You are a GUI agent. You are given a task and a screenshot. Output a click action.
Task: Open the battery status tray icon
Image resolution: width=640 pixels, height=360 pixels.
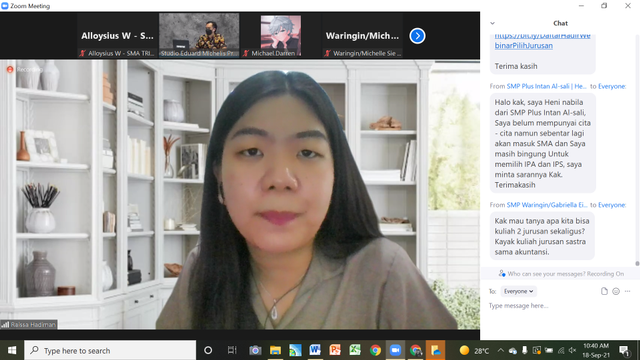coord(549,350)
